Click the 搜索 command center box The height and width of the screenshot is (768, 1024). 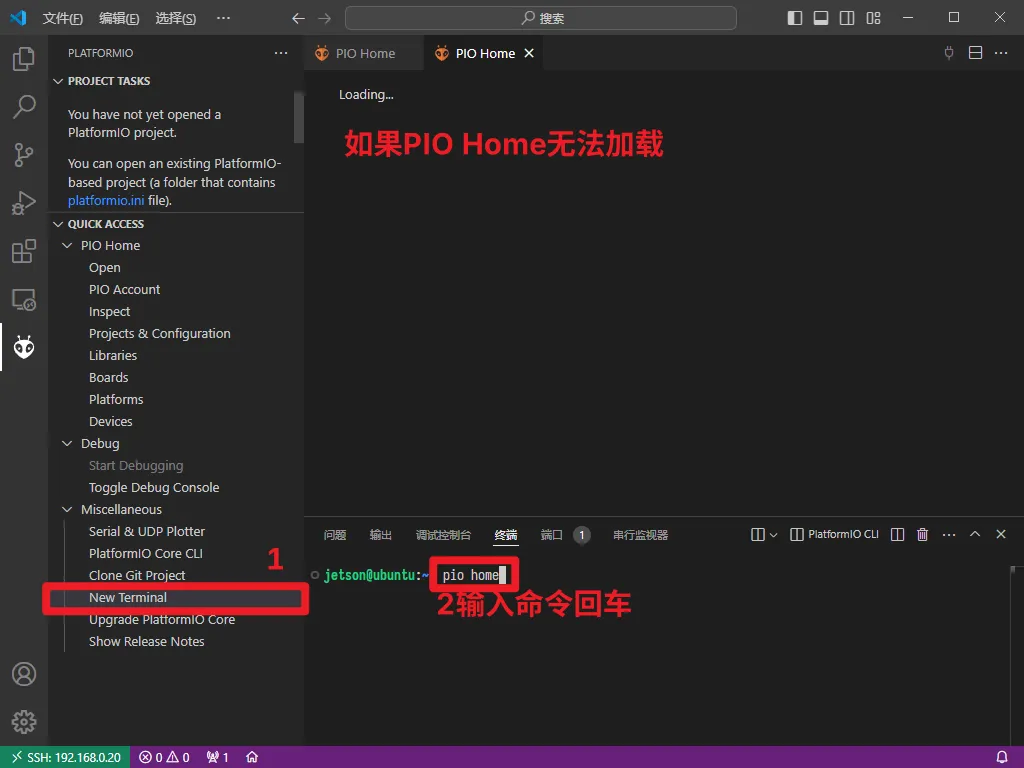[541, 18]
